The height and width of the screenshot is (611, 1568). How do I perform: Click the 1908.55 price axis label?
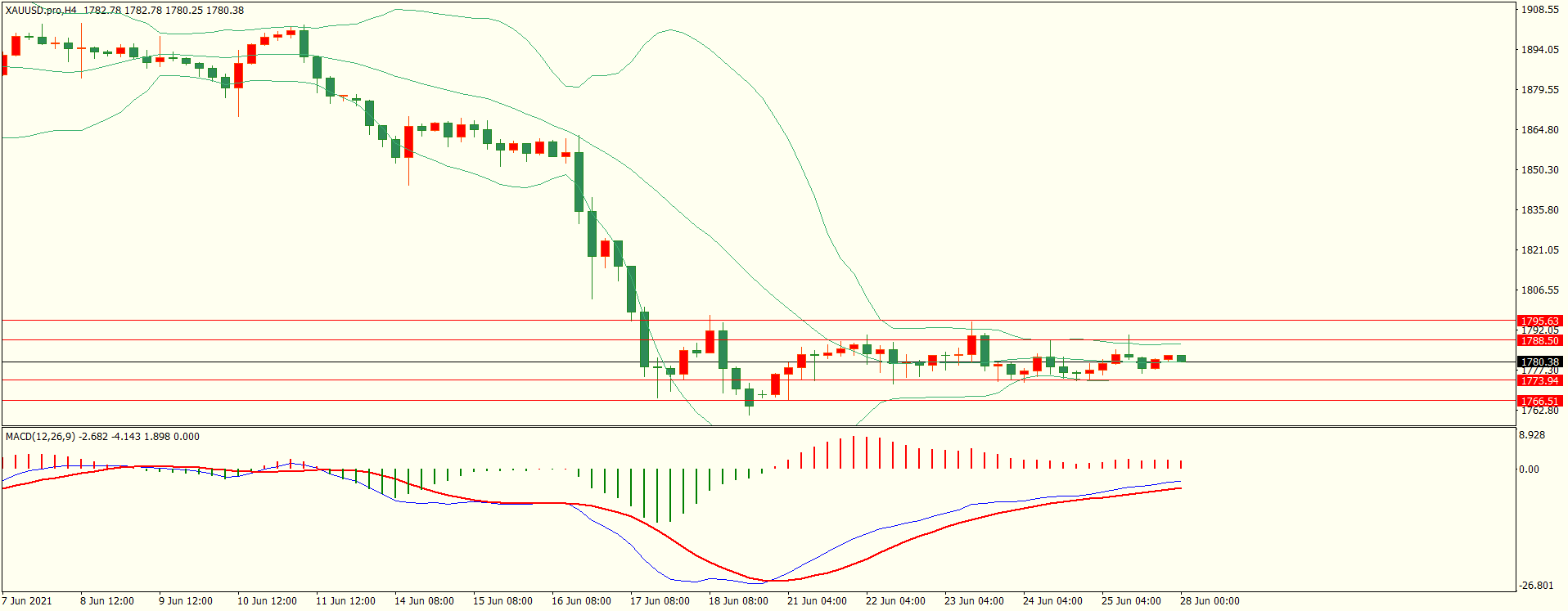click(x=1539, y=10)
